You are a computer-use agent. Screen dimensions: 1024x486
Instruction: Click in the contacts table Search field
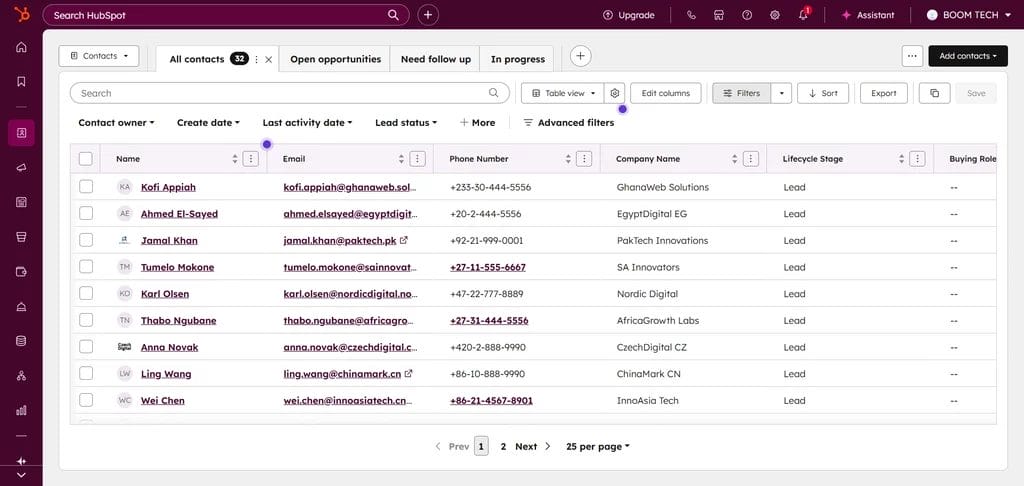(289, 93)
